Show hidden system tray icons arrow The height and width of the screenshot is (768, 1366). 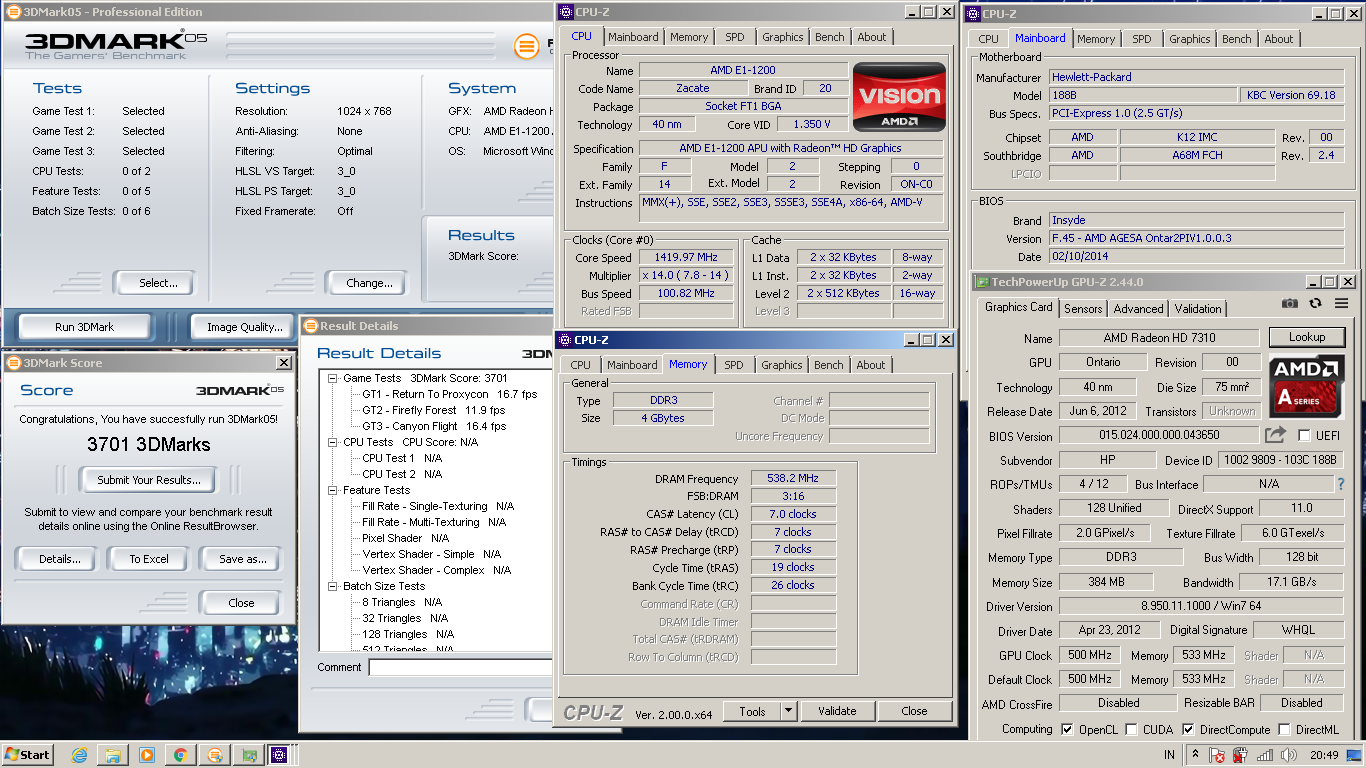[x=1195, y=755]
